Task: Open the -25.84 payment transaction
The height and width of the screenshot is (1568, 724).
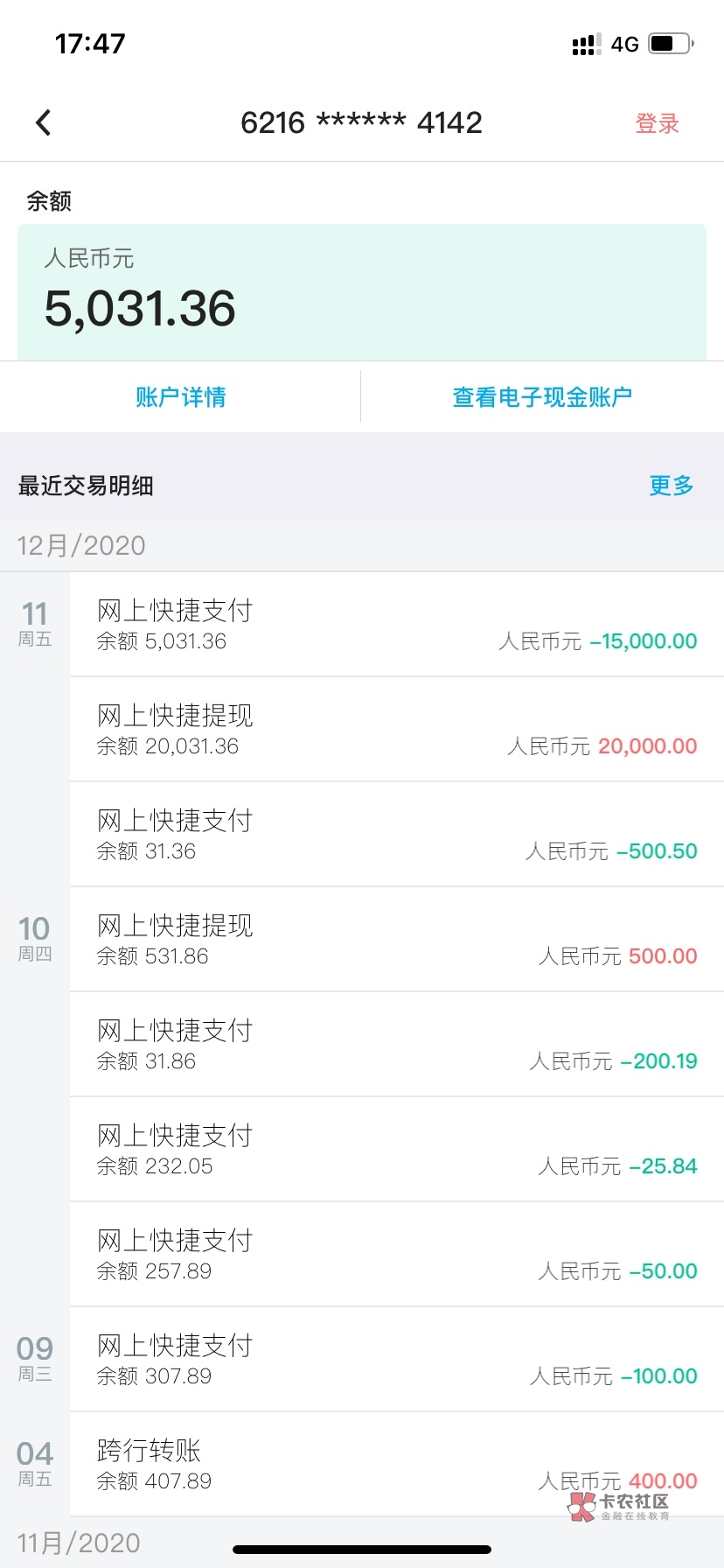Action: point(396,1150)
